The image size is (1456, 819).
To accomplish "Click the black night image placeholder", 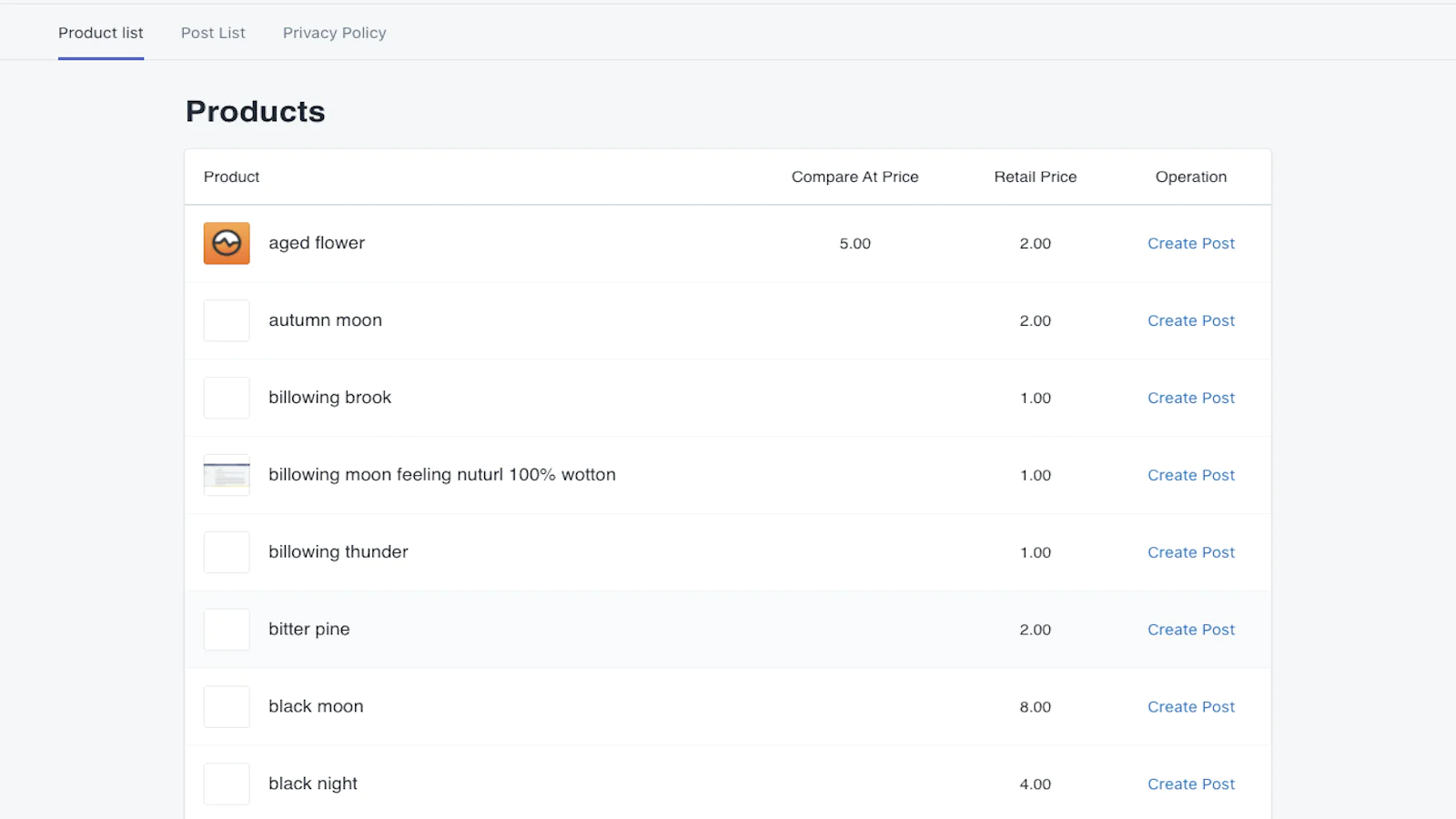I will tap(227, 784).
